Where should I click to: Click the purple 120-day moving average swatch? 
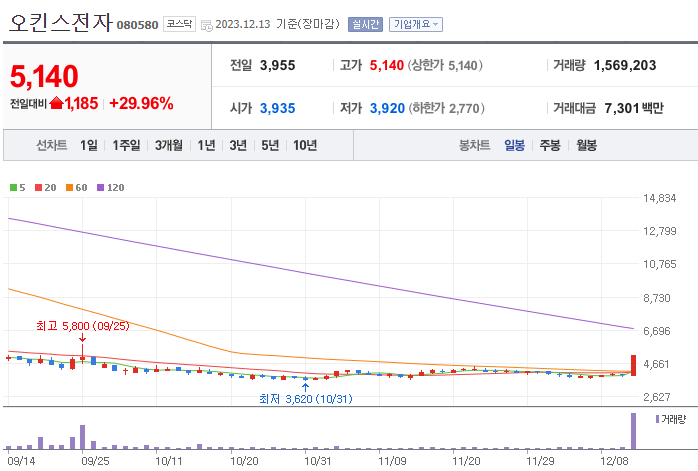(x=100, y=187)
